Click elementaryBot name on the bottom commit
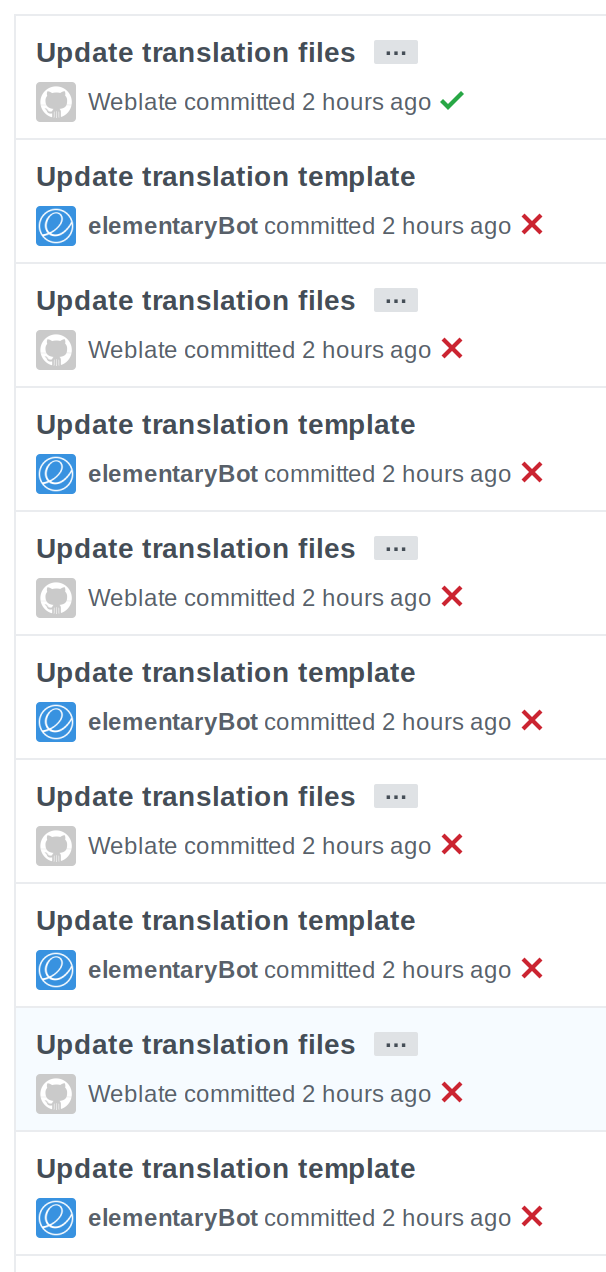The image size is (606, 1272). pos(173,1218)
